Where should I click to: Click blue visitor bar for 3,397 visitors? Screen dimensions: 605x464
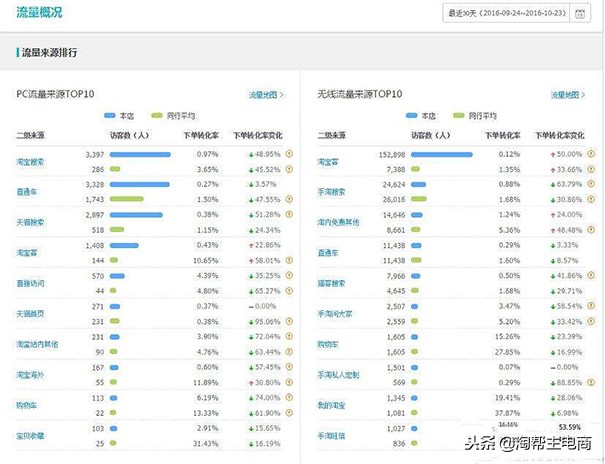140,154
